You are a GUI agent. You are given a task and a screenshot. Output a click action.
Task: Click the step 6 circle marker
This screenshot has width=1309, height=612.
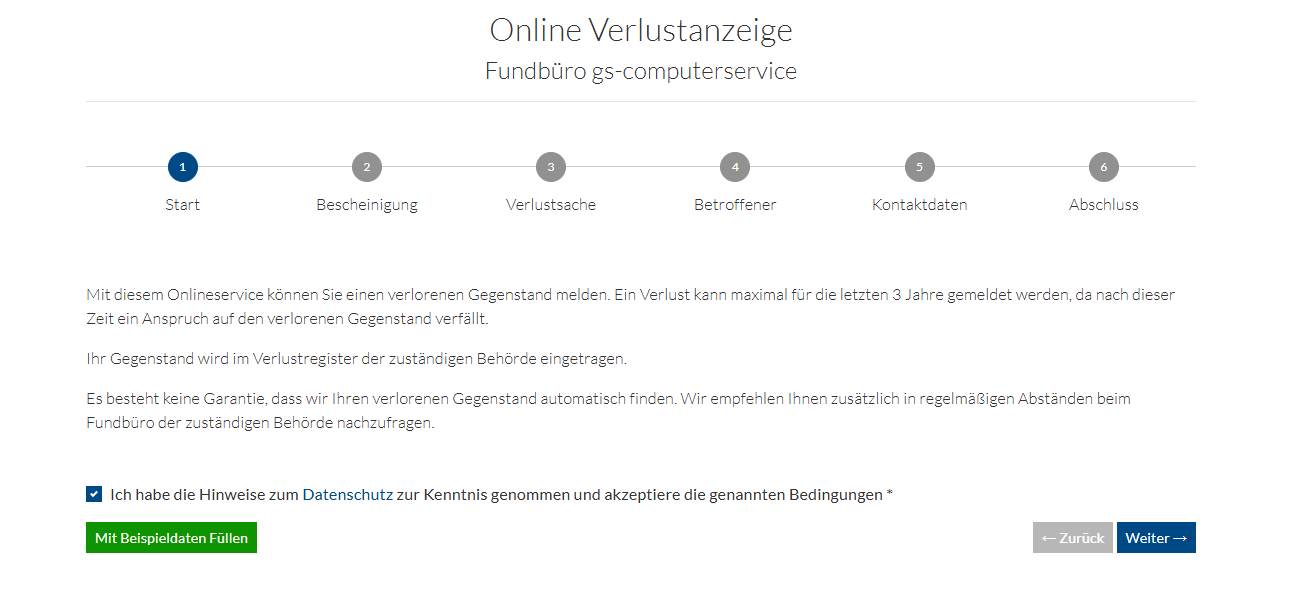(x=1103, y=167)
